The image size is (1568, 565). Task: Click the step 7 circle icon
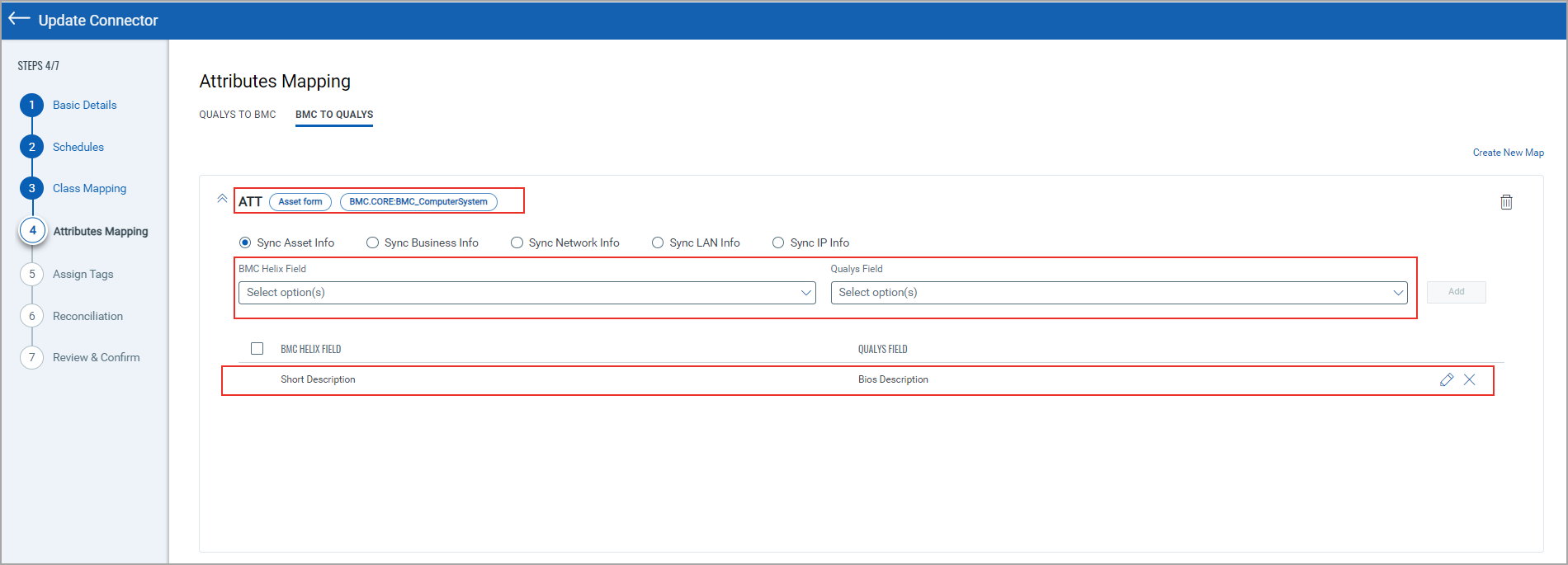click(32, 357)
